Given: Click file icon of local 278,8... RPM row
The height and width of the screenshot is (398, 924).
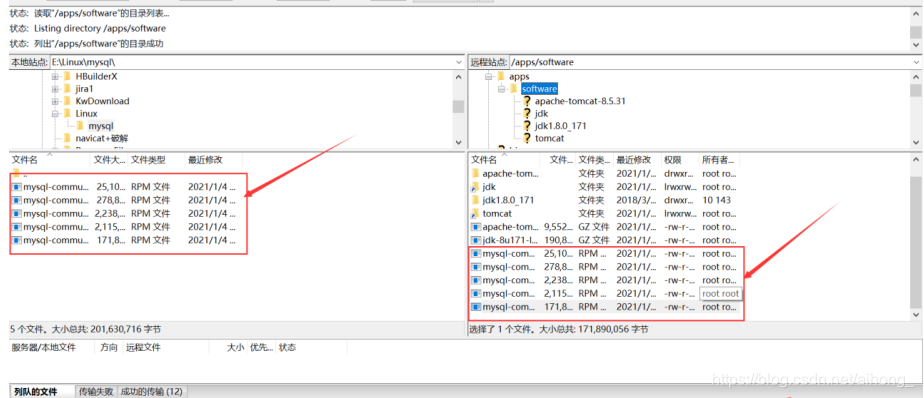Looking at the screenshot, I should click(x=16, y=200).
